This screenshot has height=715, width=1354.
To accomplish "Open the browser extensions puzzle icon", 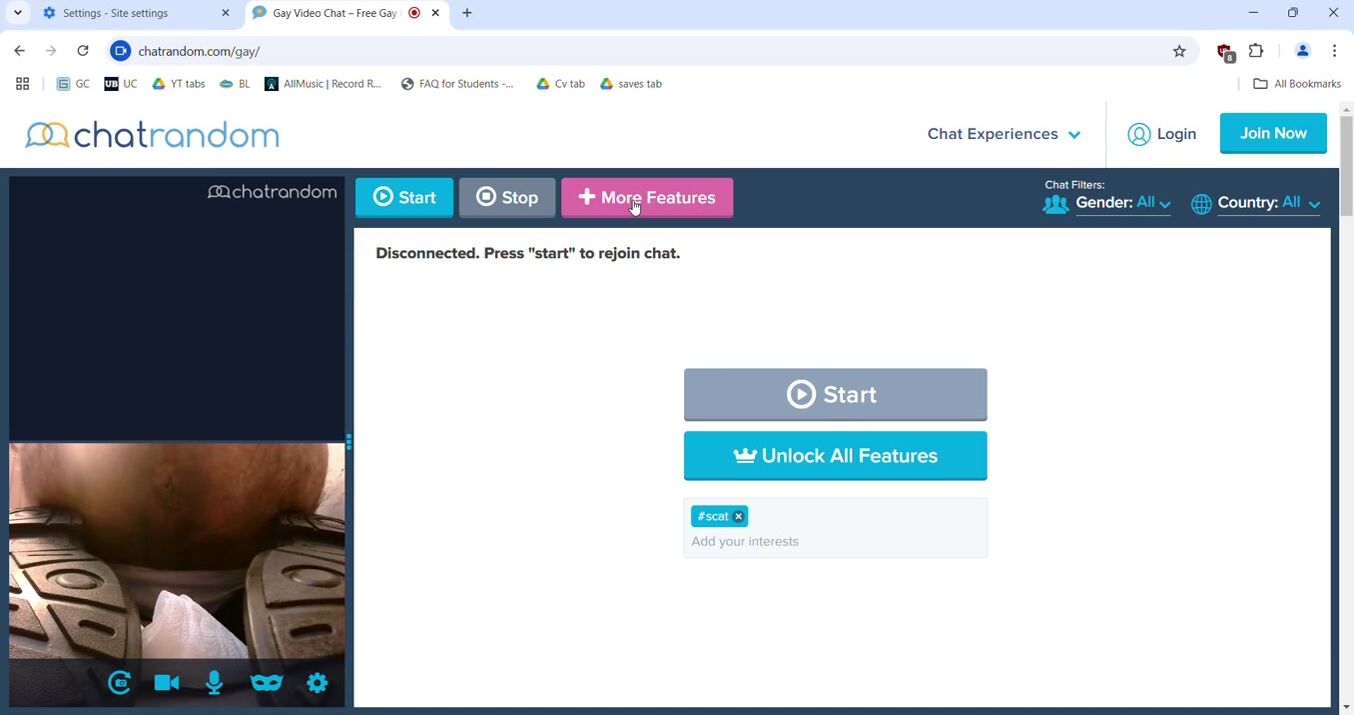I will coord(1256,51).
